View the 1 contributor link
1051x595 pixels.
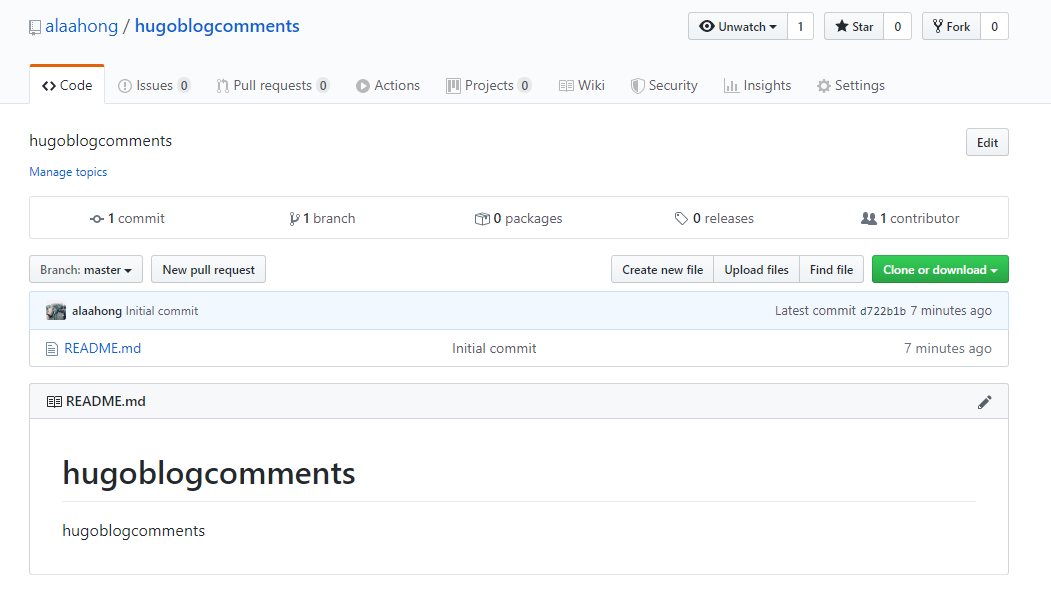(910, 218)
